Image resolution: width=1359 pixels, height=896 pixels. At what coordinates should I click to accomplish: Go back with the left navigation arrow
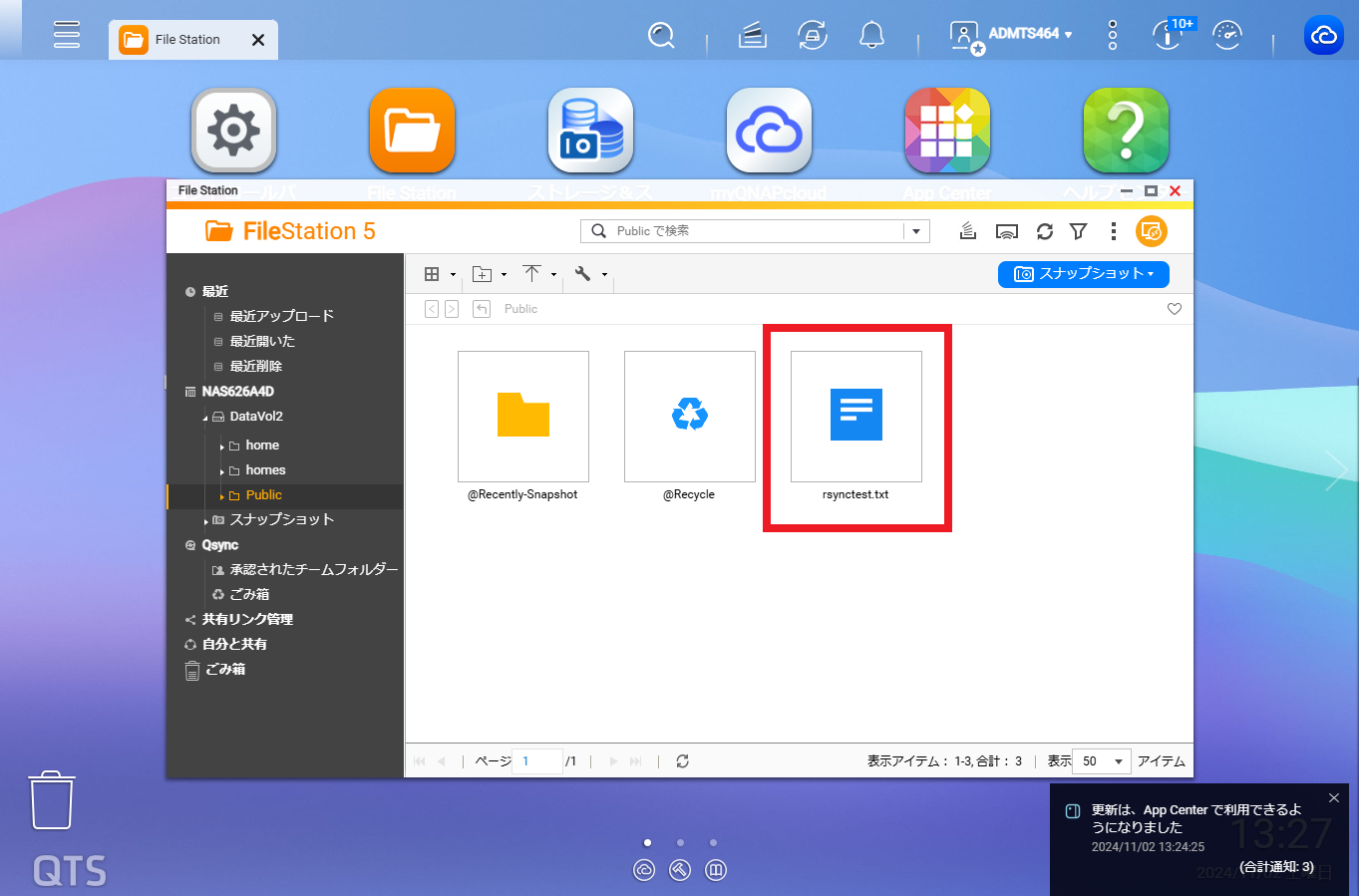point(432,309)
